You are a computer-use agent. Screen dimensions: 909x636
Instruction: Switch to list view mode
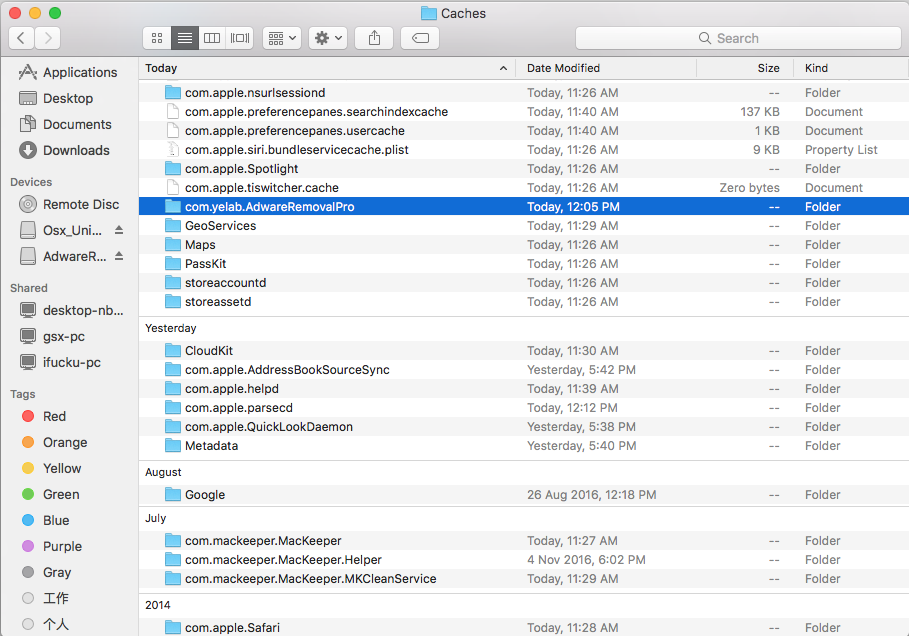pyautogui.click(x=184, y=38)
